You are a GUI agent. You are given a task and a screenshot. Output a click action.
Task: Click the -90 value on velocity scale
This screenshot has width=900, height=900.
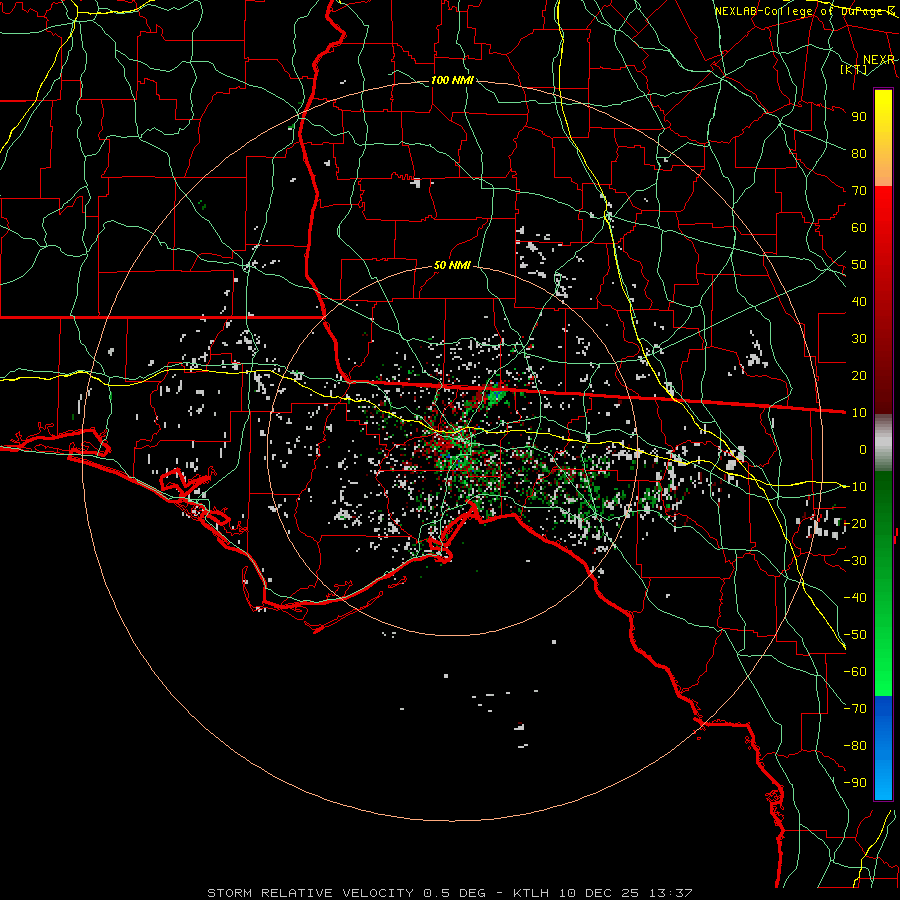[855, 783]
